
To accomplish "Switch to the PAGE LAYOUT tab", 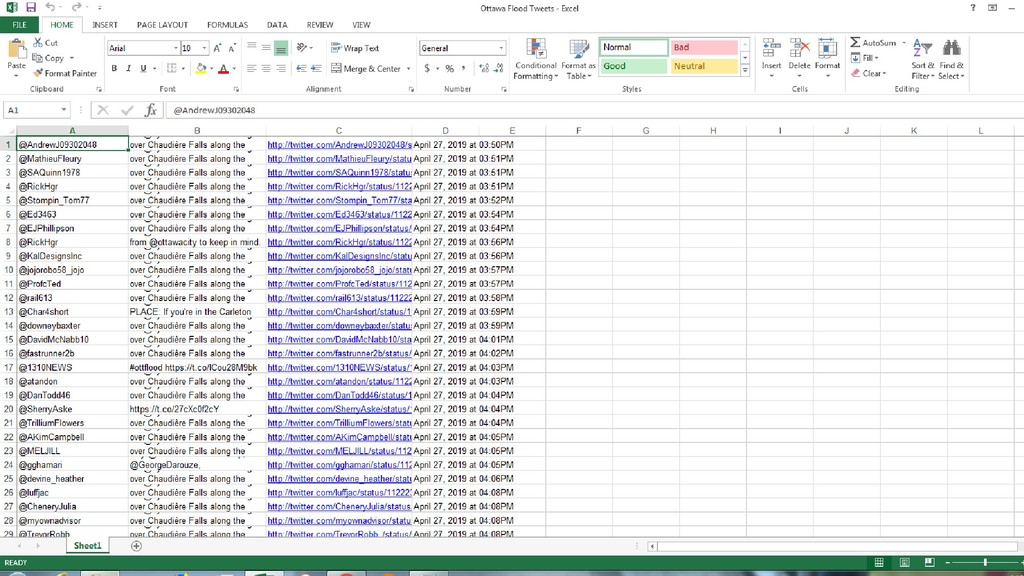I will point(162,25).
